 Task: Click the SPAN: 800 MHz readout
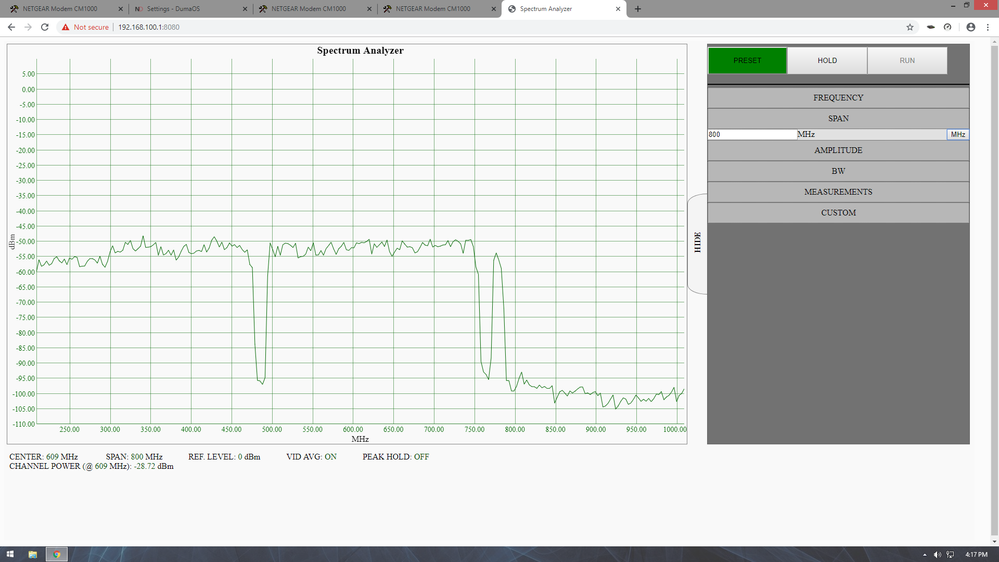[x=134, y=457]
